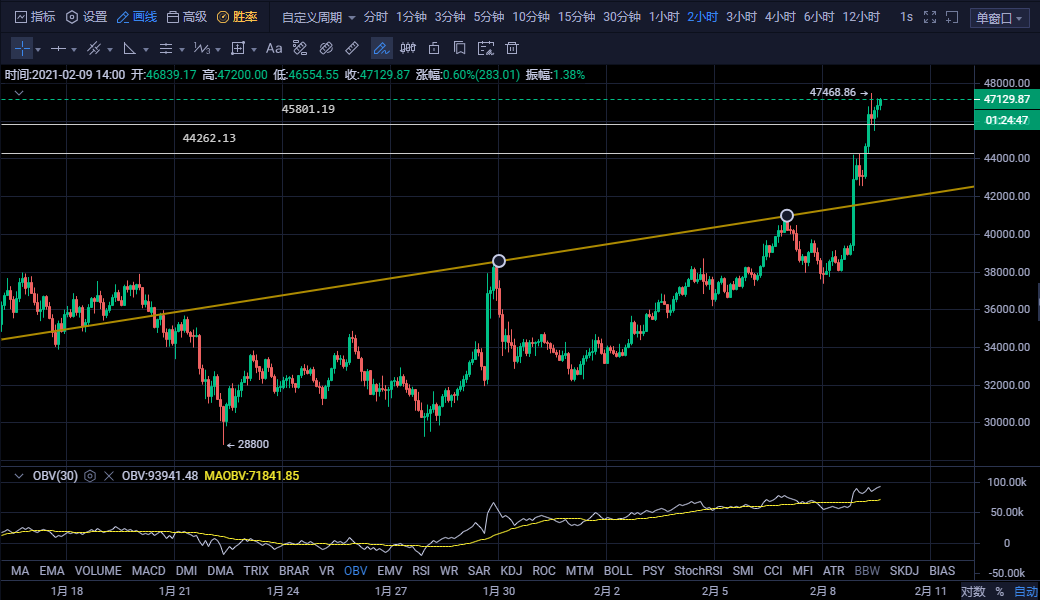Click the add-window plus square icon

coord(952,17)
